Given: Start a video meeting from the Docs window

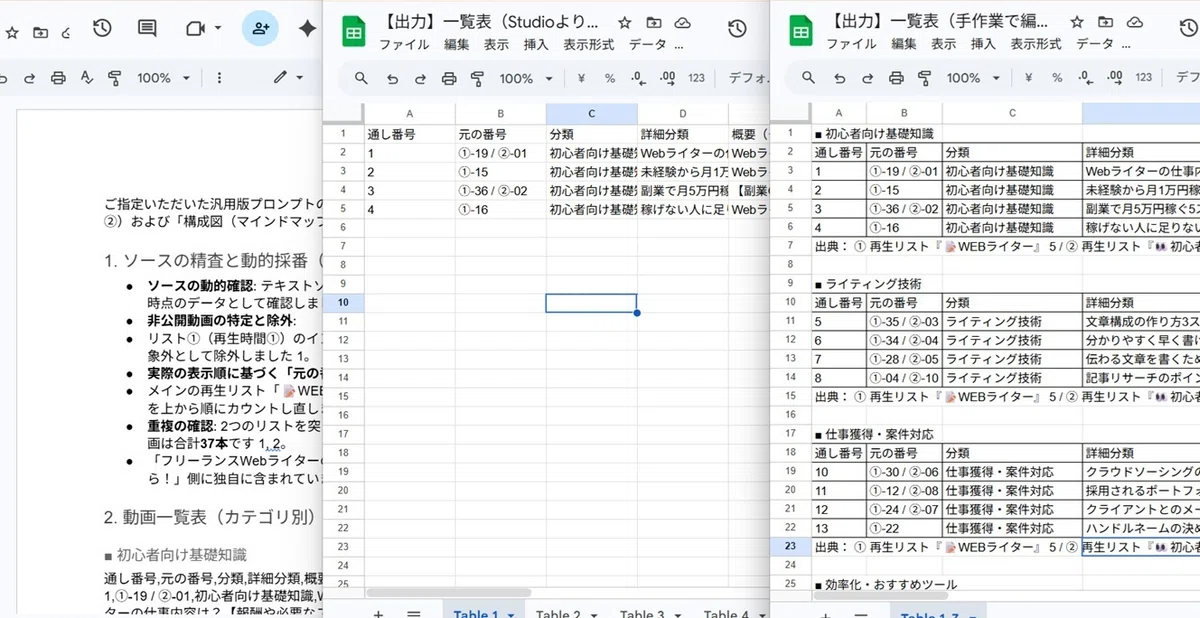Looking at the screenshot, I should (195, 29).
